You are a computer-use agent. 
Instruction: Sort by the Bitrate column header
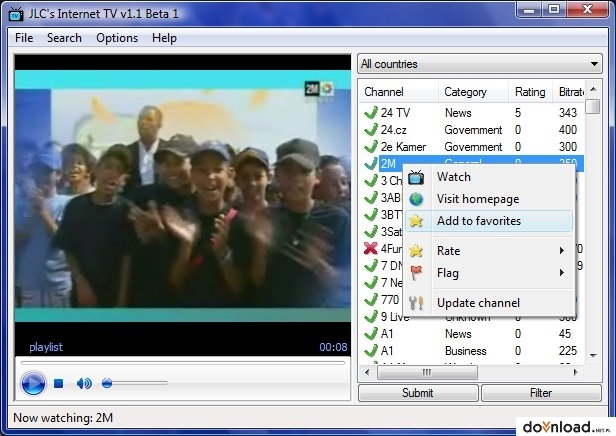click(x=569, y=92)
